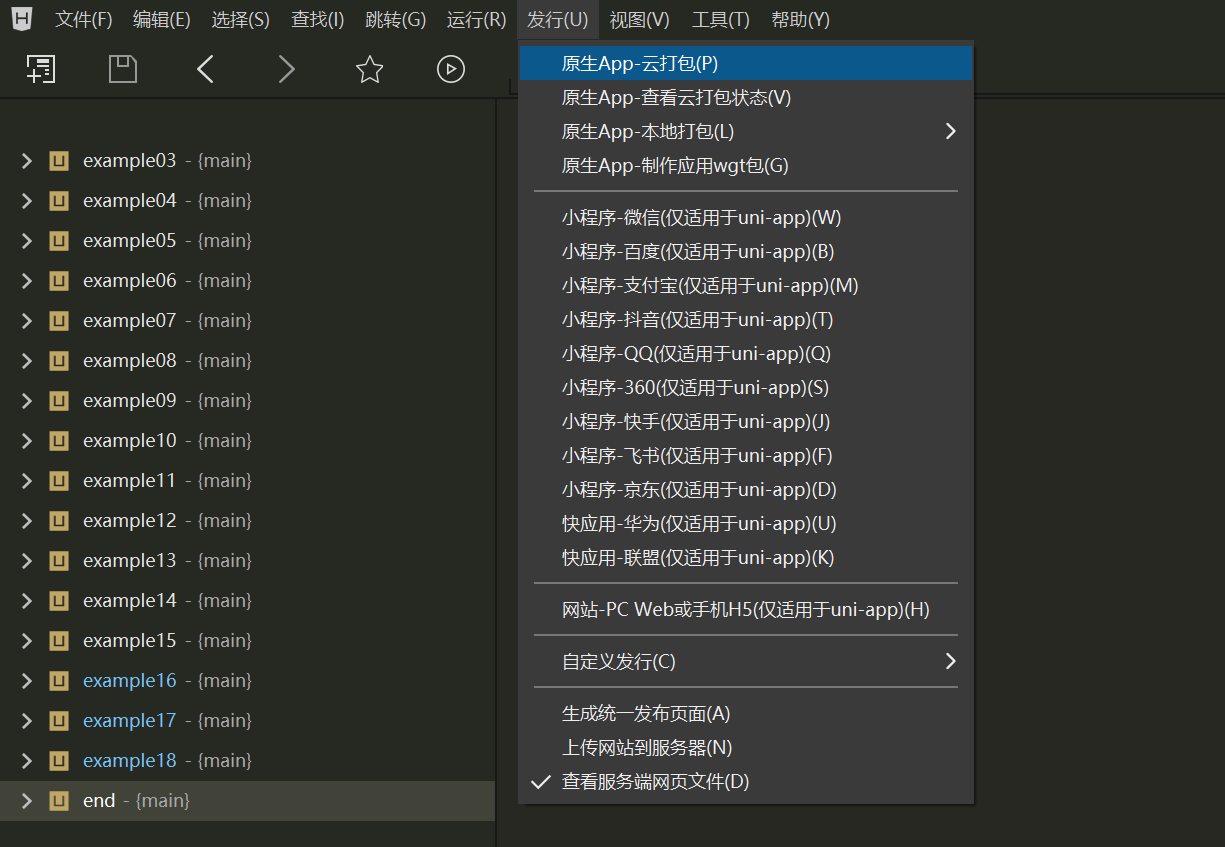Viewport: 1225px width, 847px height.
Task: Click the run play icon in toolbar
Action: pyautogui.click(x=451, y=69)
